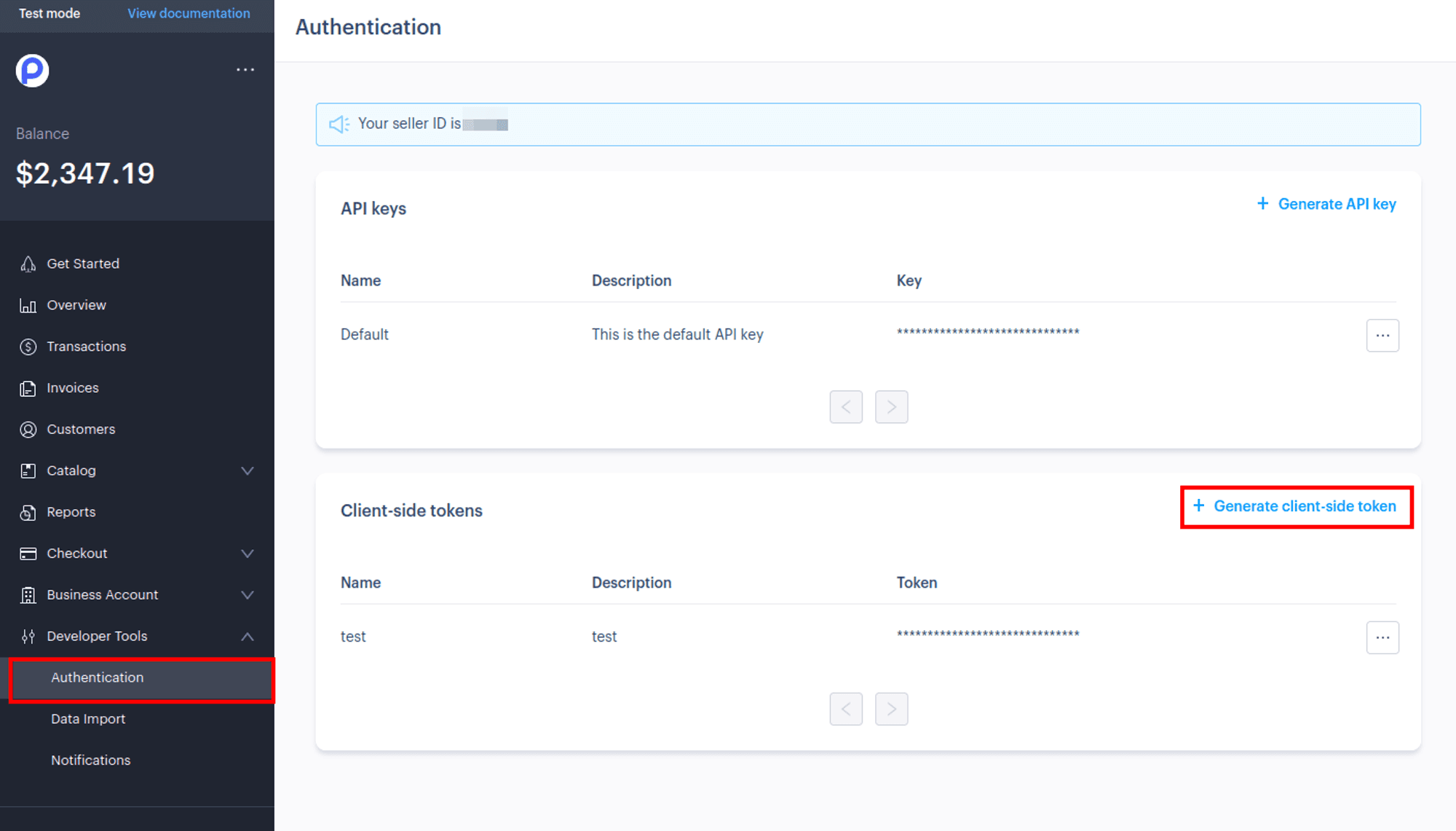
Task: Click Generate API key link
Action: (x=1326, y=204)
